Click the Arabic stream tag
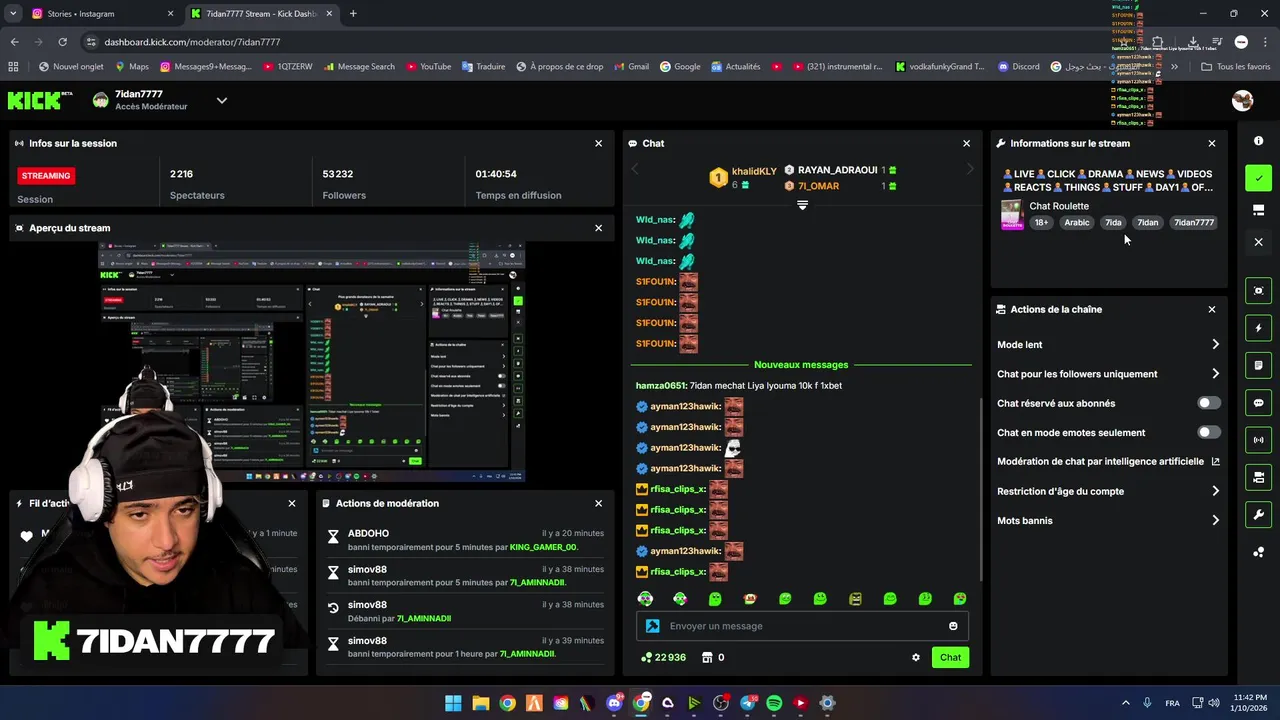Screen dimensions: 1280x720 (1077, 223)
